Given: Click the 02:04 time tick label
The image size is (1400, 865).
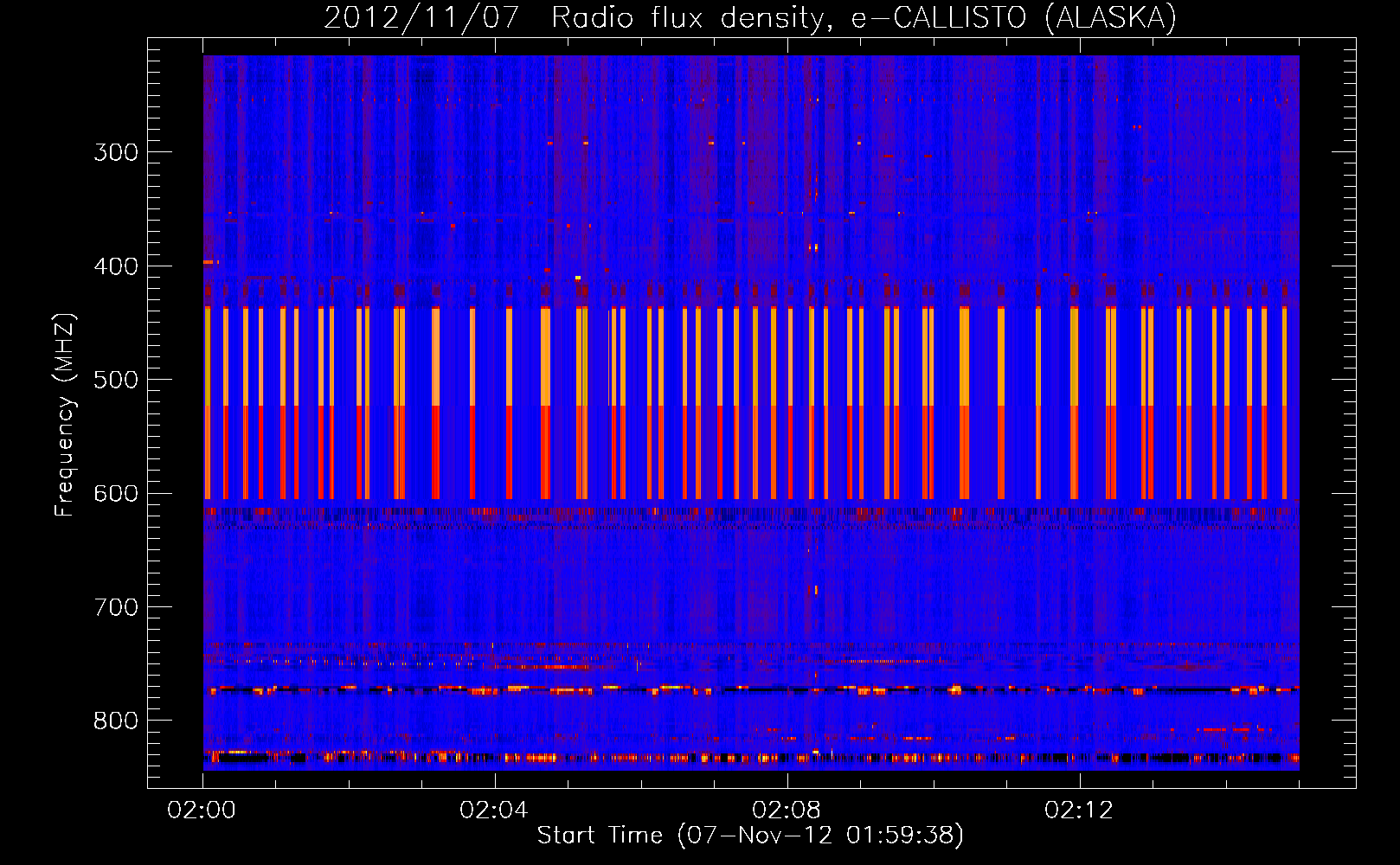Looking at the screenshot, I should (494, 811).
